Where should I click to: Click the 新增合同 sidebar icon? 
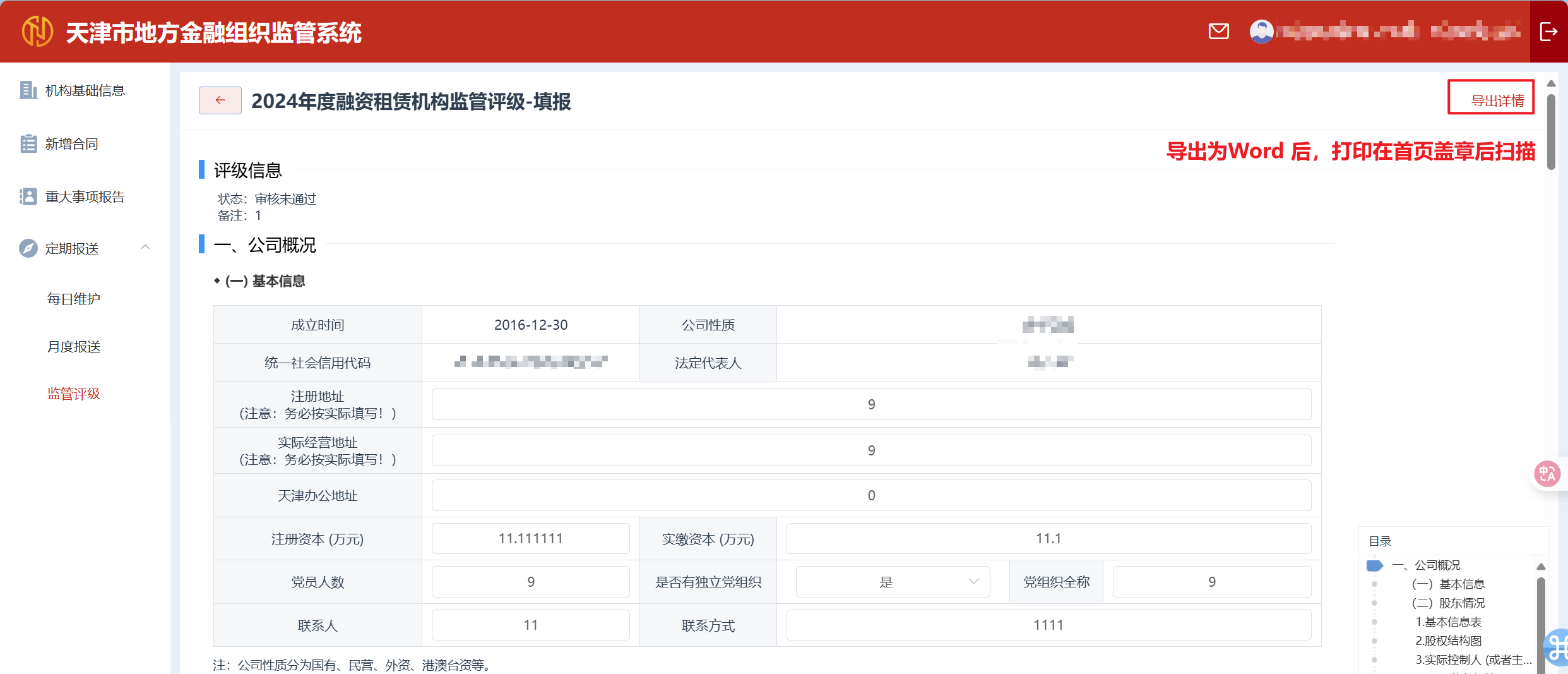click(28, 144)
